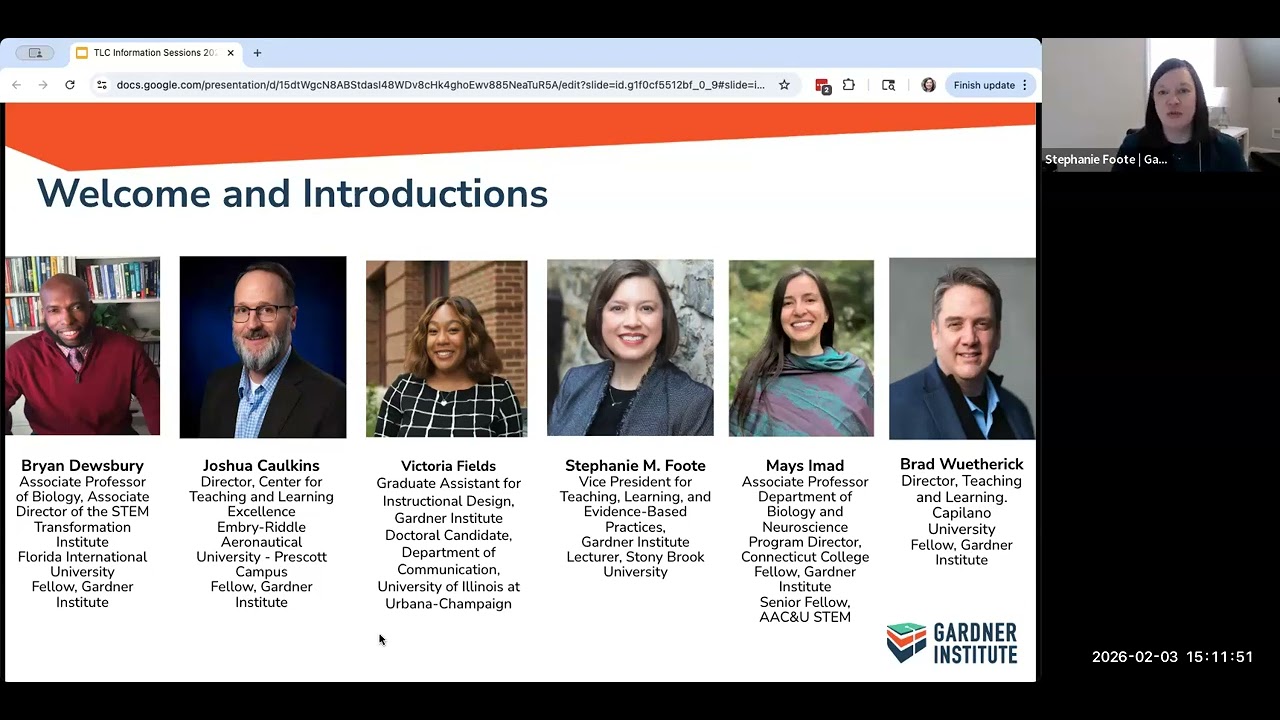
Task: Click the docs.google.com address bar
Action: pos(440,85)
